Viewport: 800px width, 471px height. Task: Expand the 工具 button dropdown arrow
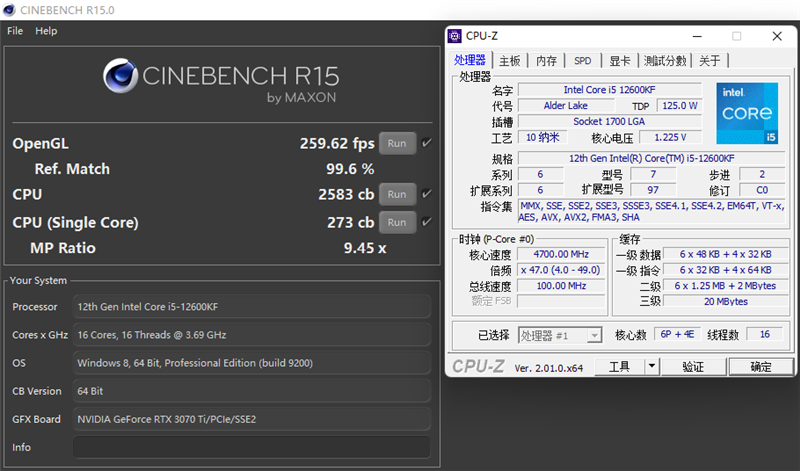click(x=652, y=366)
